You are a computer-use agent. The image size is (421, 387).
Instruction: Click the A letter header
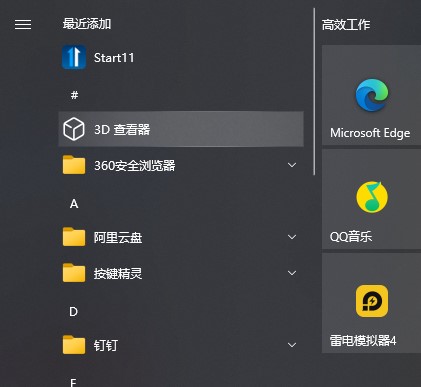pos(74,204)
